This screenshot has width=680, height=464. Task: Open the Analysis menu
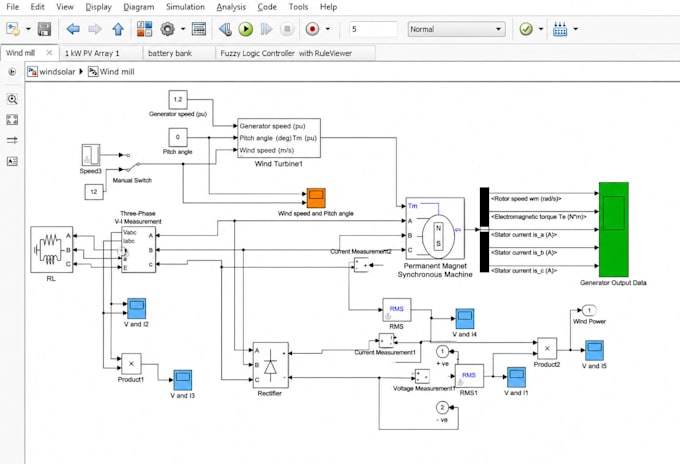pyautogui.click(x=231, y=7)
